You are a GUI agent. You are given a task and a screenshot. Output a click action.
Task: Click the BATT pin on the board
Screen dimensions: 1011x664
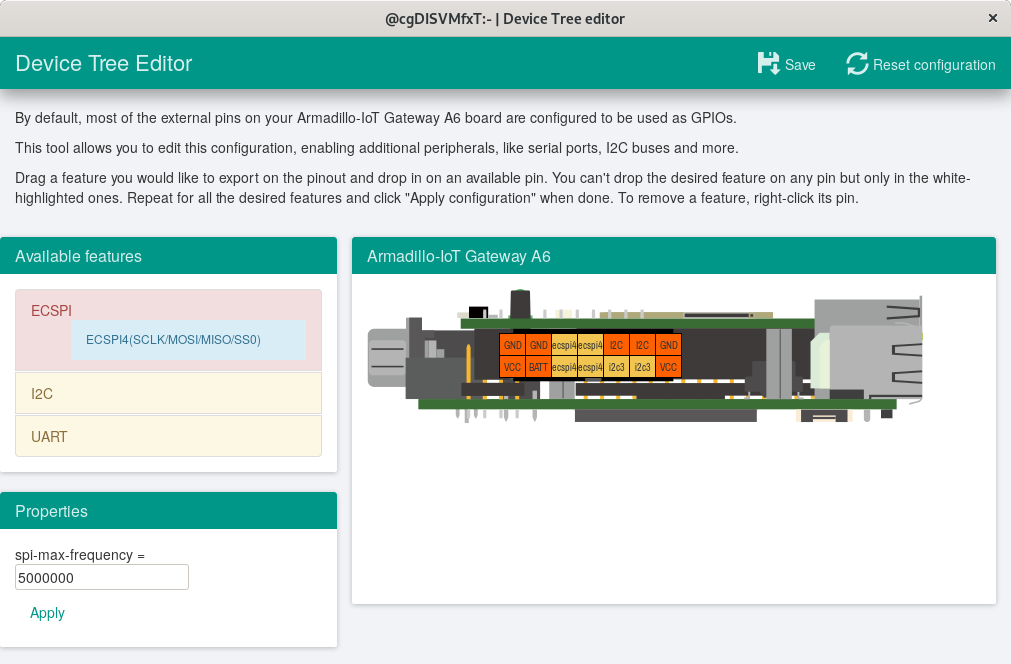[x=538, y=367]
